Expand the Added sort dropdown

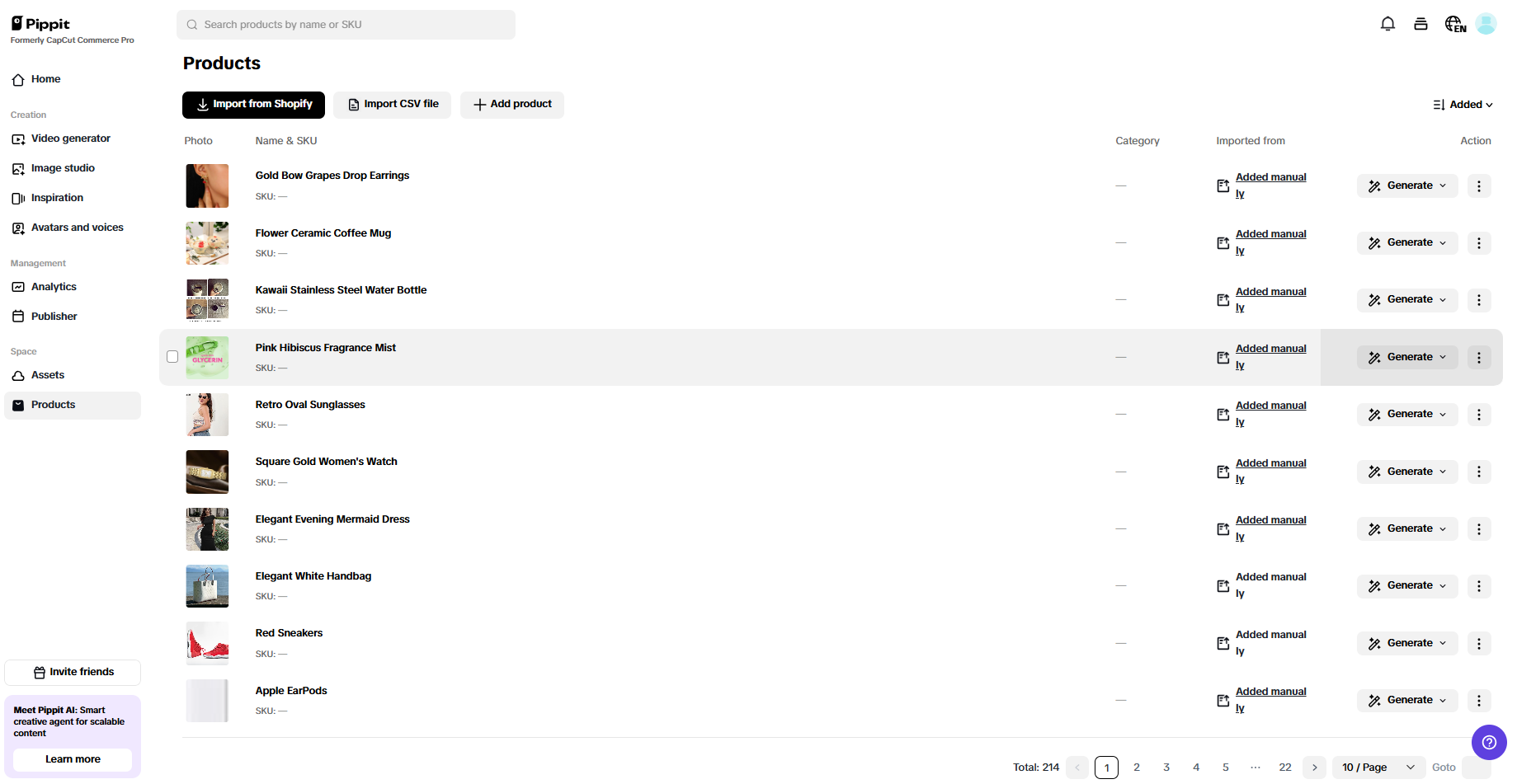(x=1463, y=105)
